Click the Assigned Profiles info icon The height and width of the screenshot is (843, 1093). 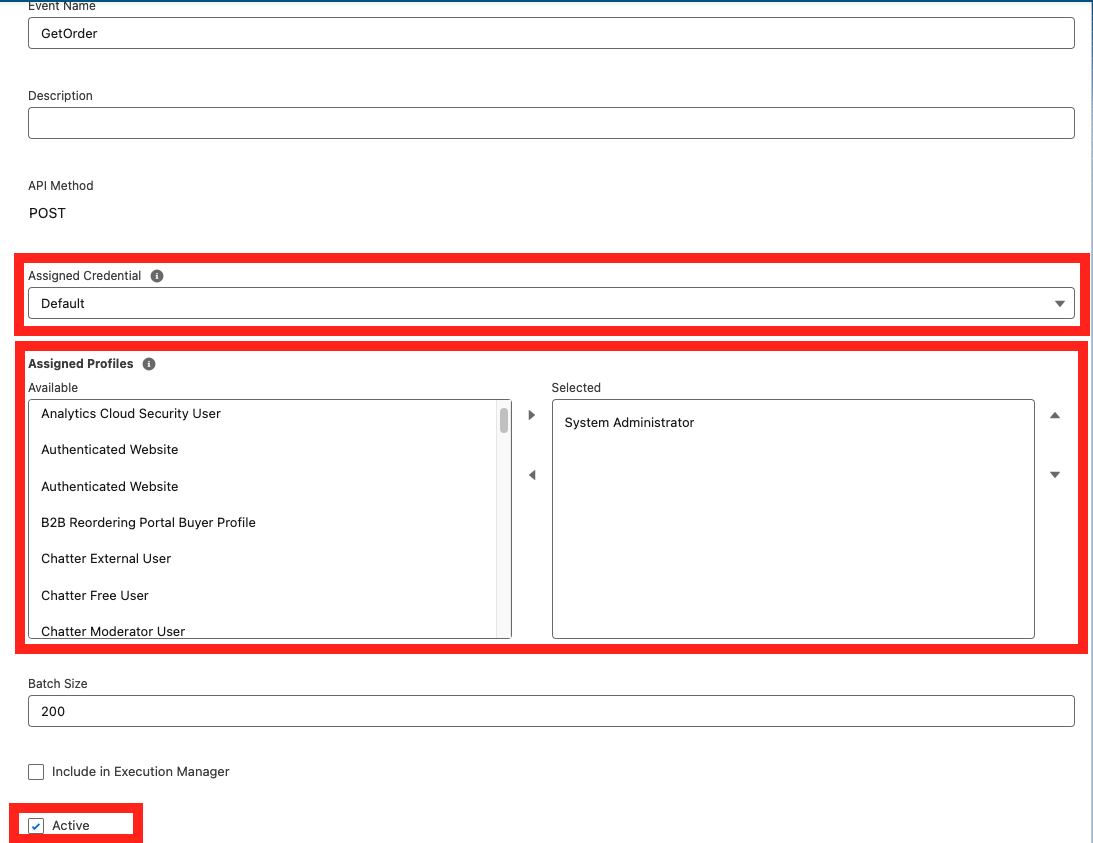pyautogui.click(x=148, y=364)
